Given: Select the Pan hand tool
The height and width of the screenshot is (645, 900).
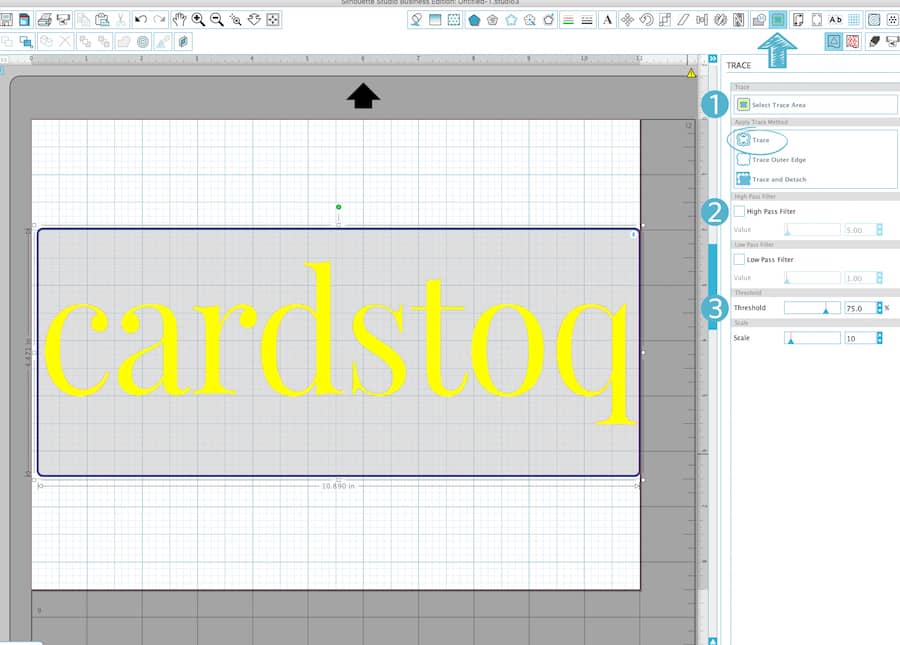Looking at the screenshot, I should (x=180, y=20).
